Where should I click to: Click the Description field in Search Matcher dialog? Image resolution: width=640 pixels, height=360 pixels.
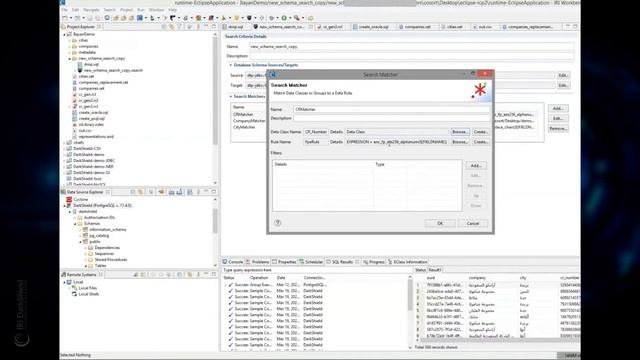click(391, 118)
